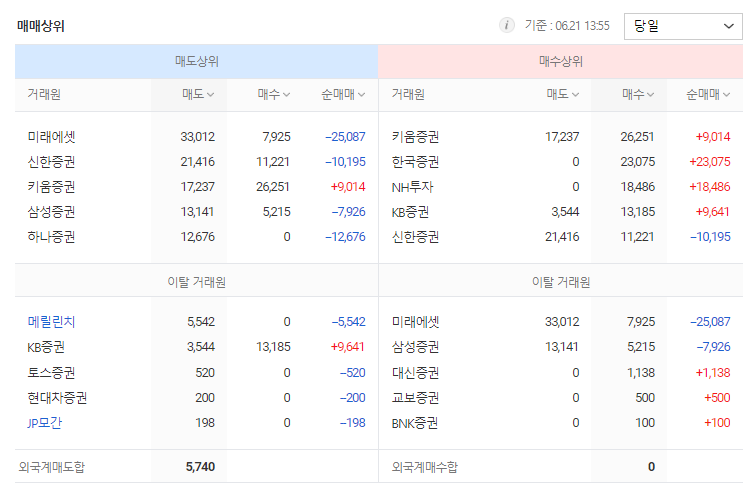Select 토스증권 in 이탈 거래원 list

pos(51,372)
